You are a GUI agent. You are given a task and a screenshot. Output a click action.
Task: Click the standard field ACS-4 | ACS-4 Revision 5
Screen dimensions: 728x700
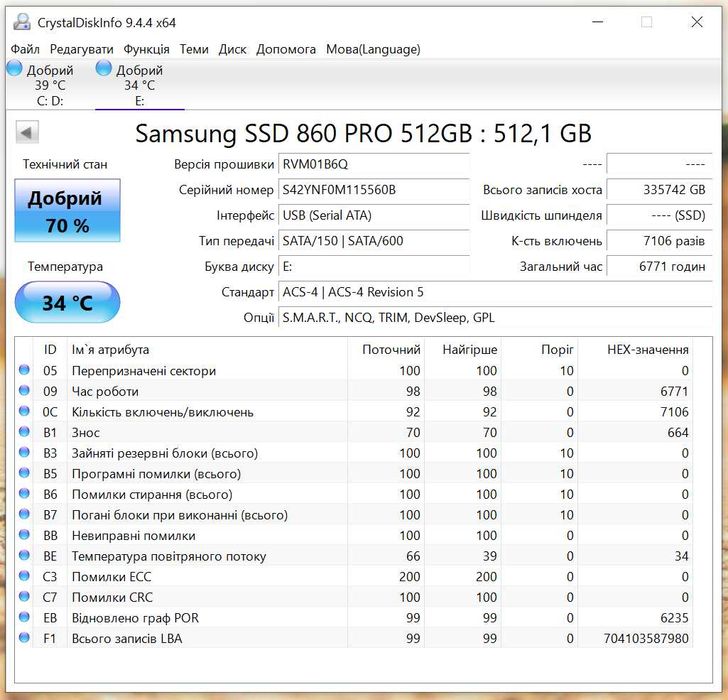(x=495, y=292)
